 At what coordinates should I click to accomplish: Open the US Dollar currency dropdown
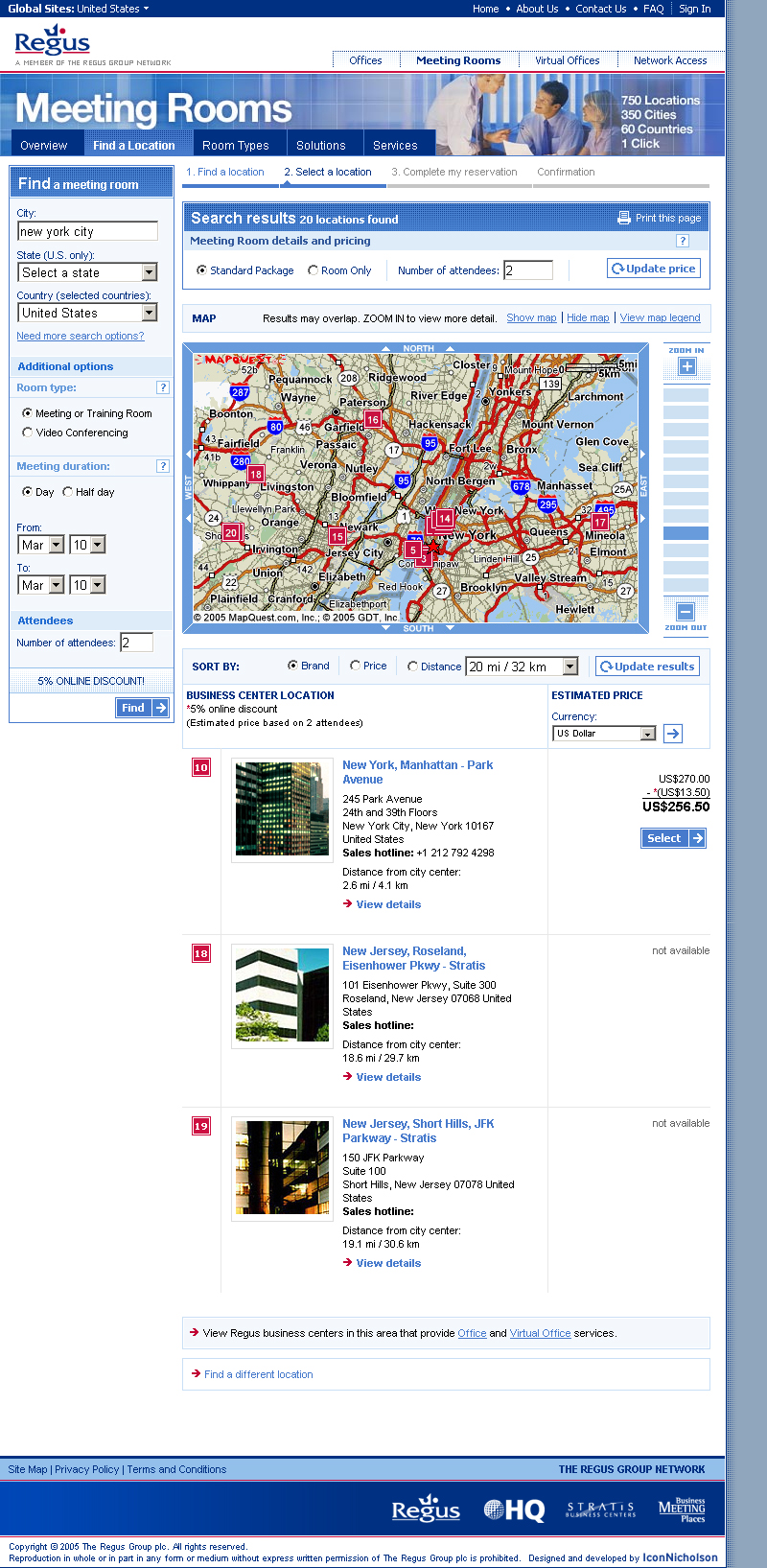pos(605,734)
